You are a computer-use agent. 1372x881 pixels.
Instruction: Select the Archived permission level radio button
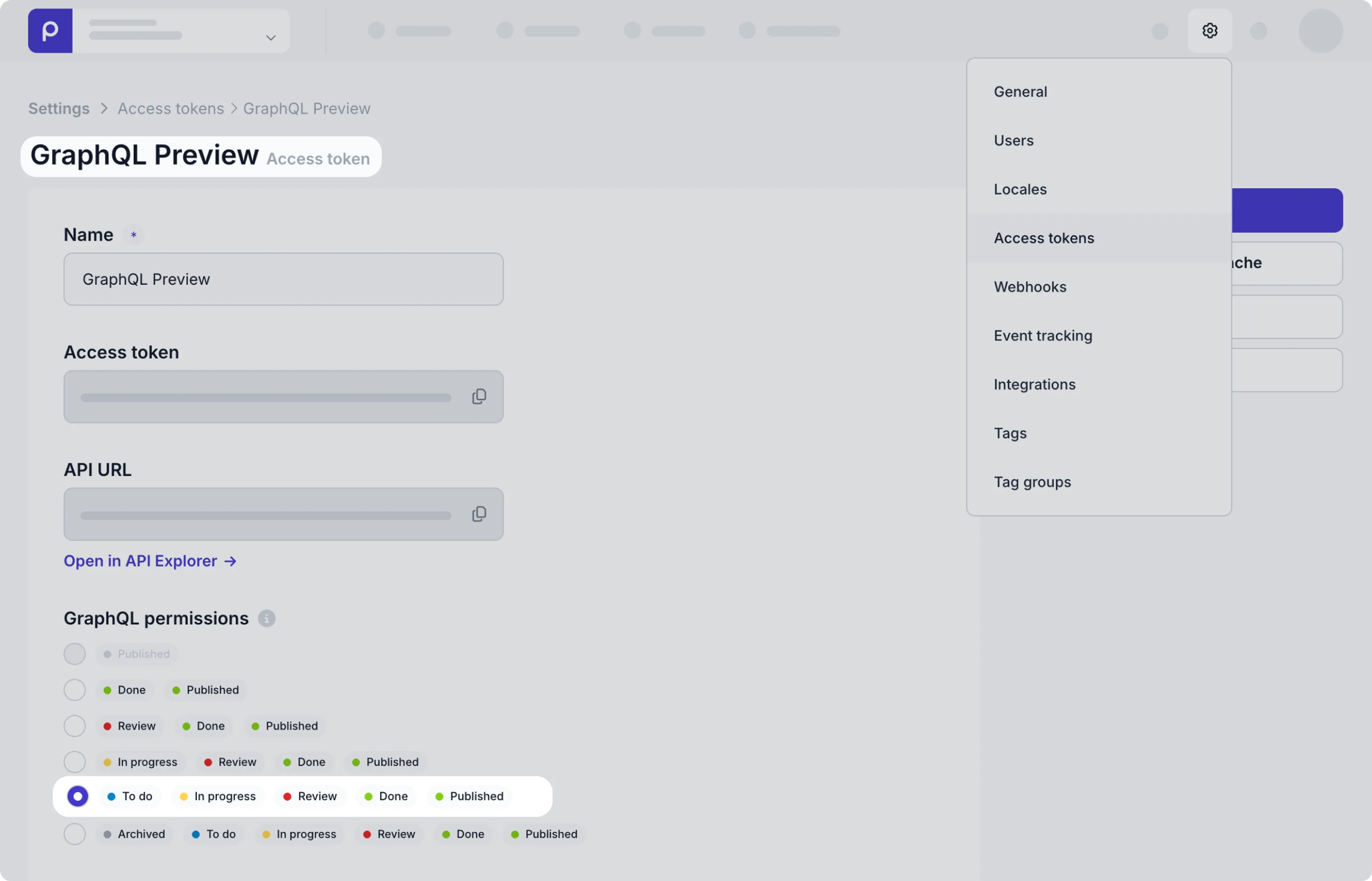(x=74, y=833)
